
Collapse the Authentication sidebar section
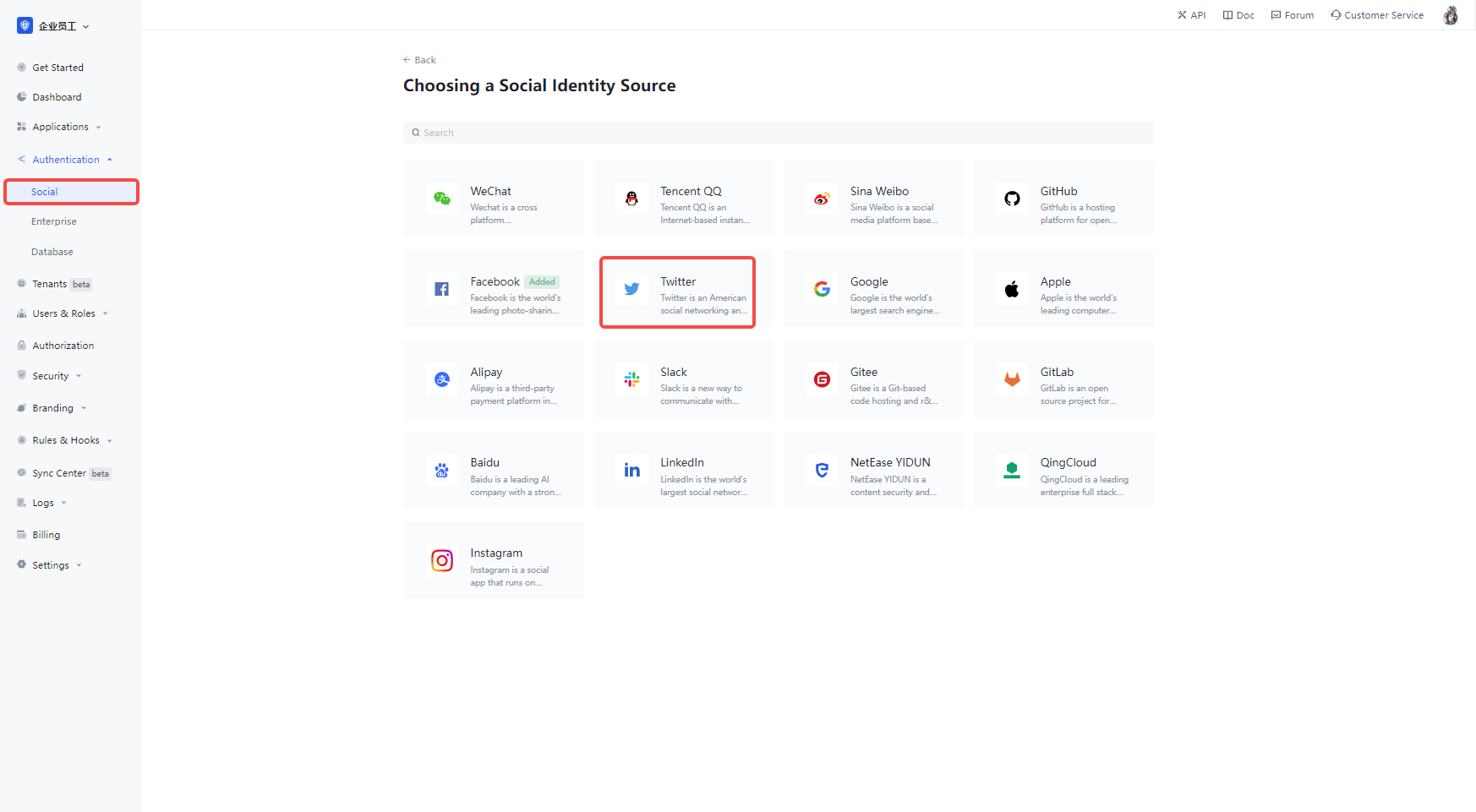point(66,160)
